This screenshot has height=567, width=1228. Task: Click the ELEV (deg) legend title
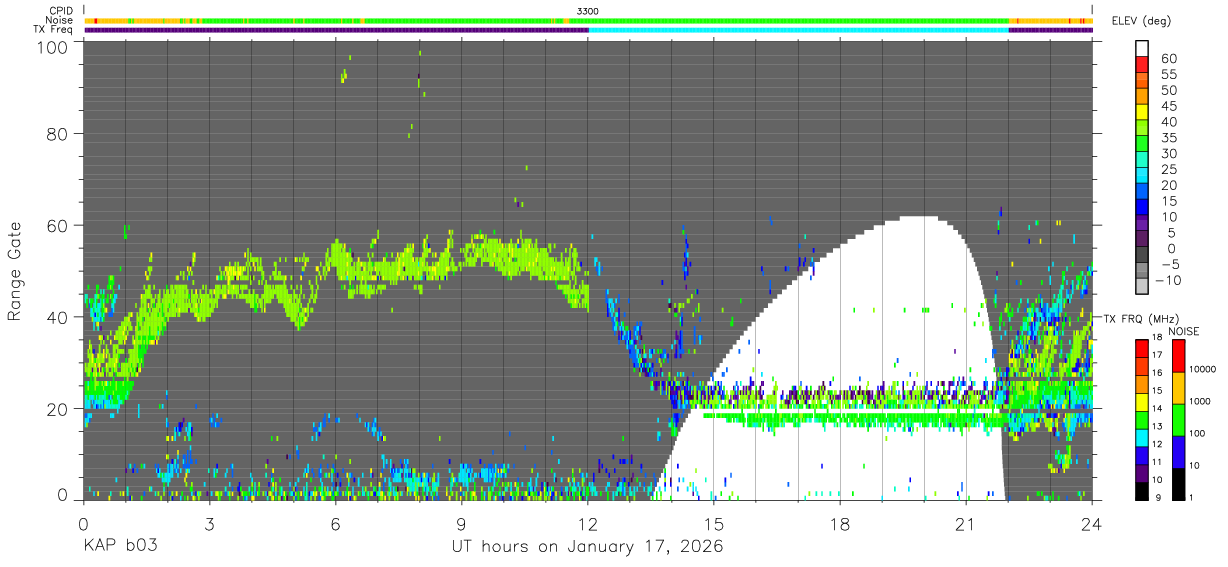[x=1141, y=21]
